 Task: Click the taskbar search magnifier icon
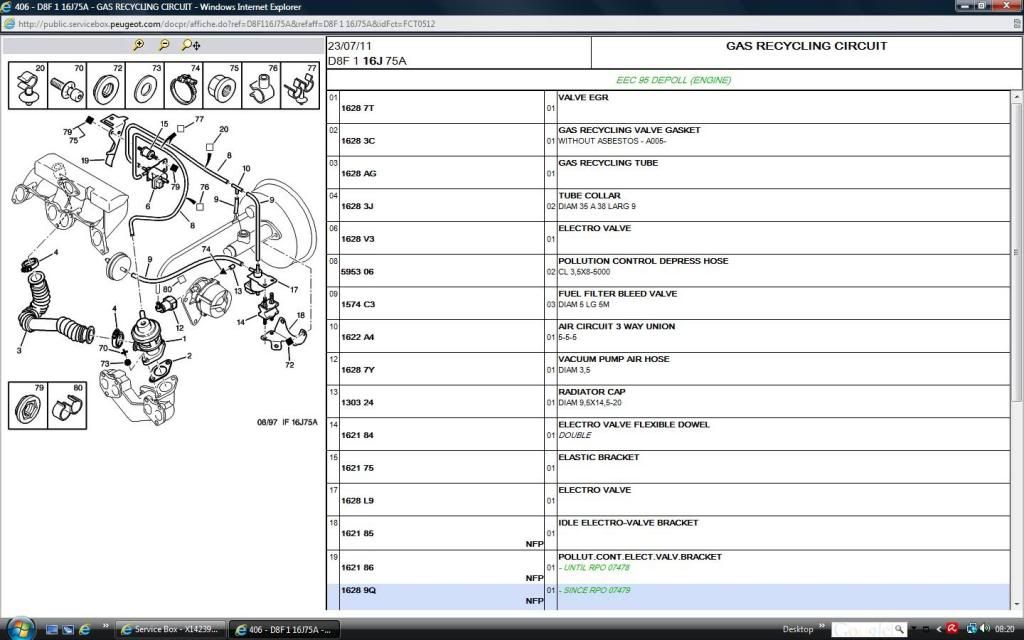[900, 630]
